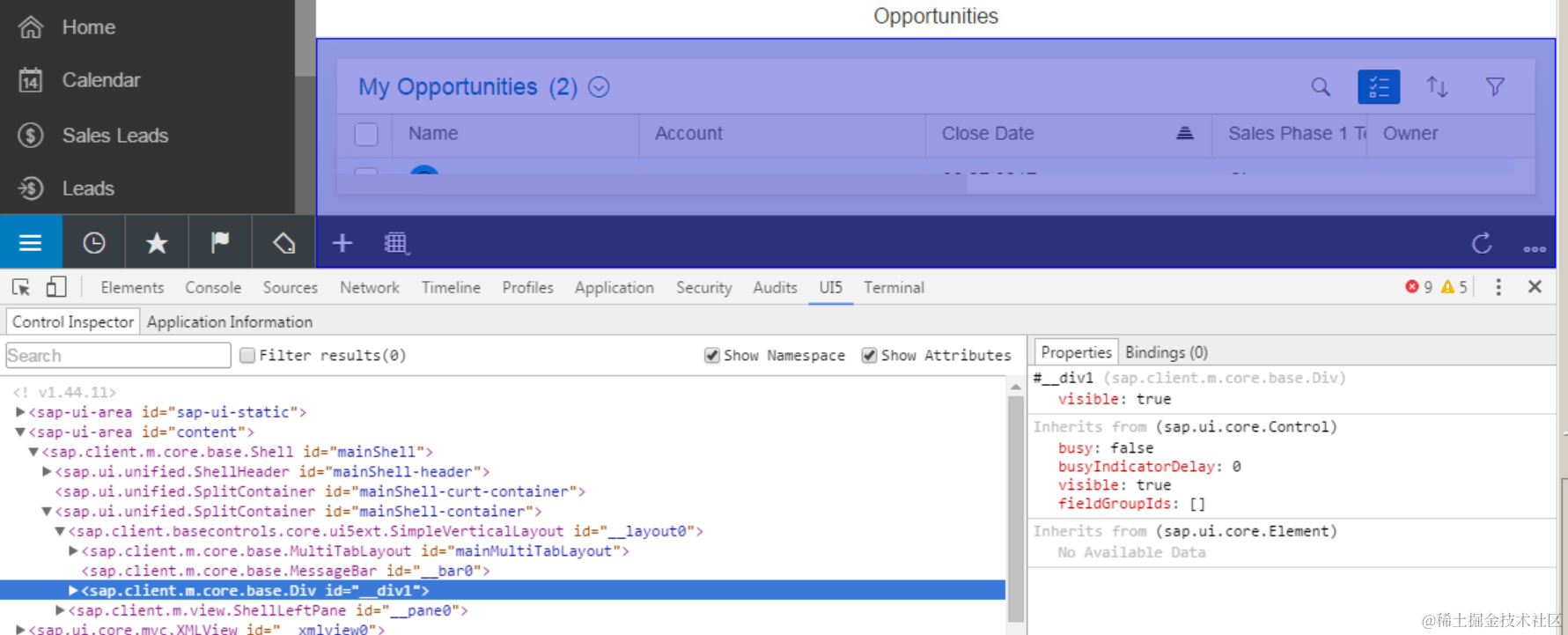Switch to the Sources tab
This screenshot has width=1568, height=635.
click(x=290, y=287)
